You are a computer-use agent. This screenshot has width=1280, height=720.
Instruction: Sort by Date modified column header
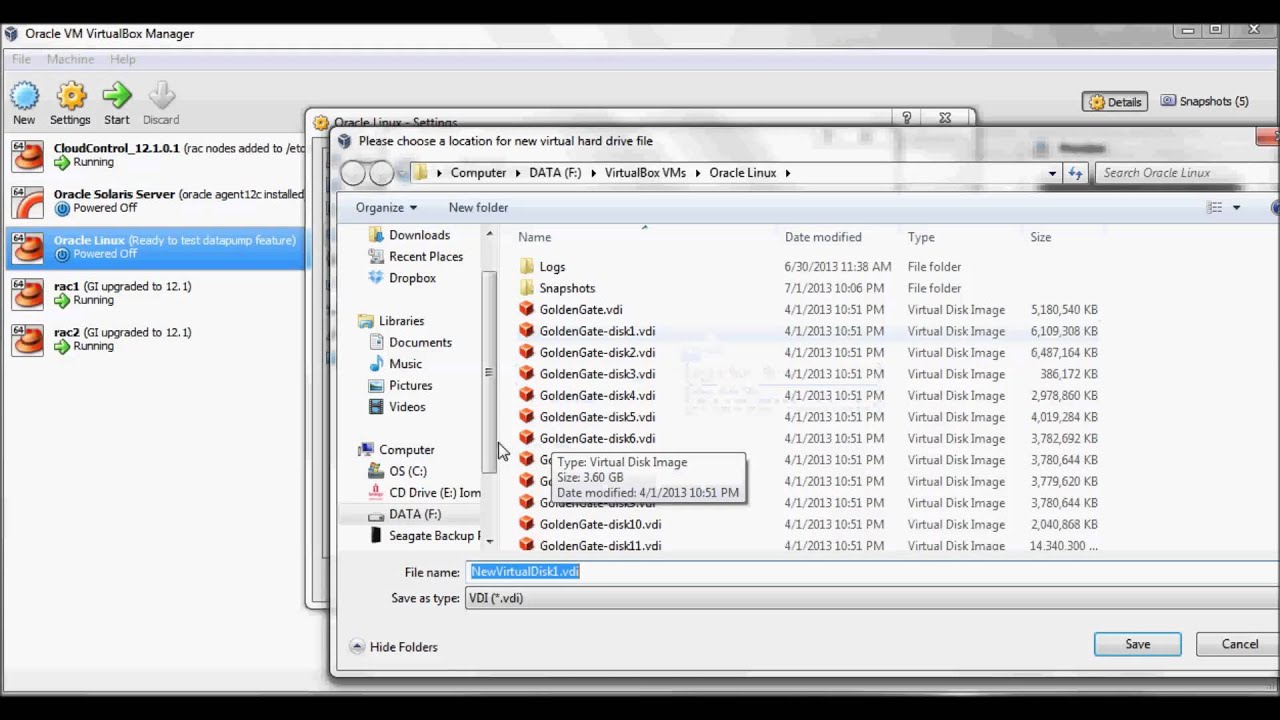(x=823, y=237)
